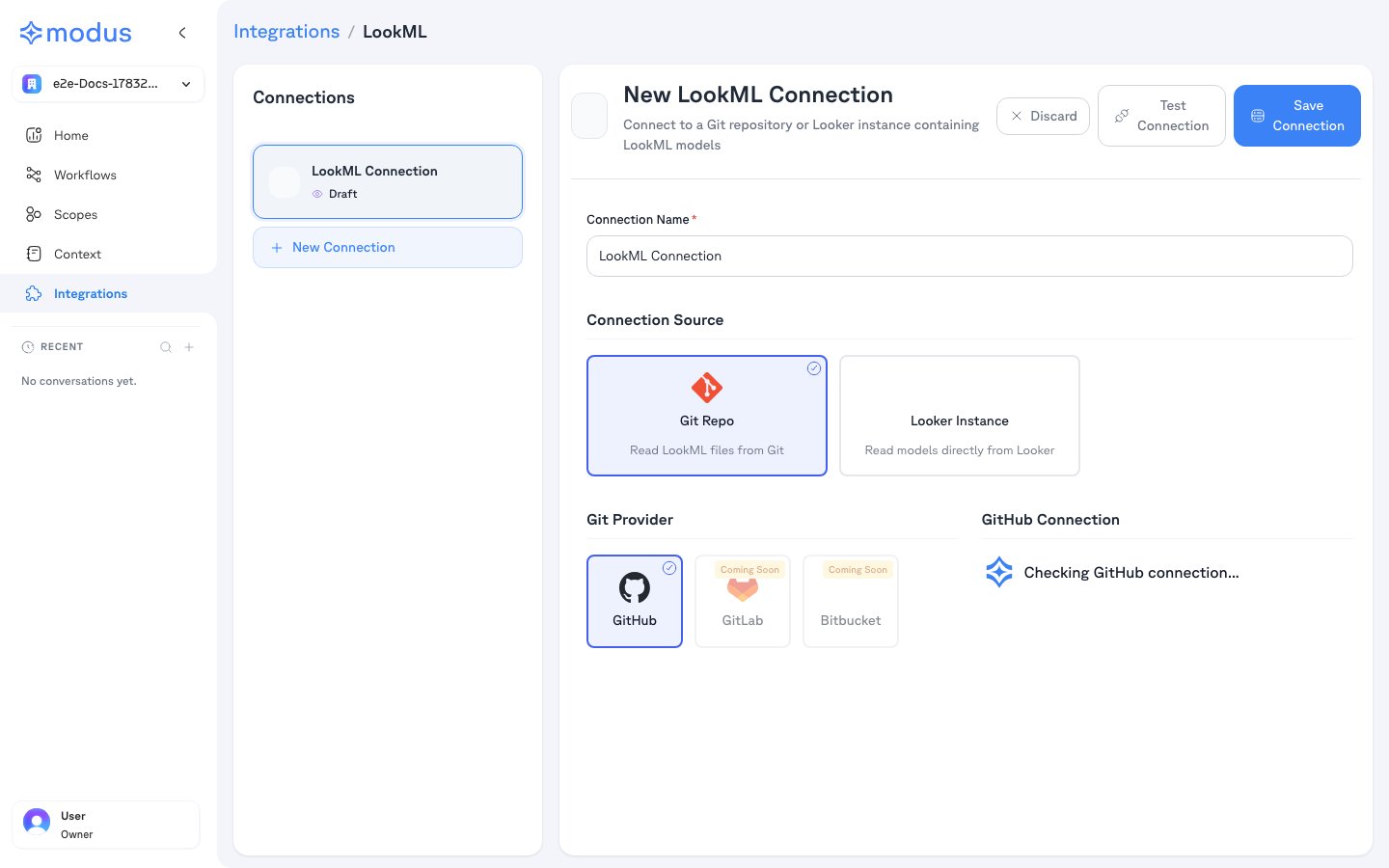
Task: Click the Context icon
Action: coord(34,254)
